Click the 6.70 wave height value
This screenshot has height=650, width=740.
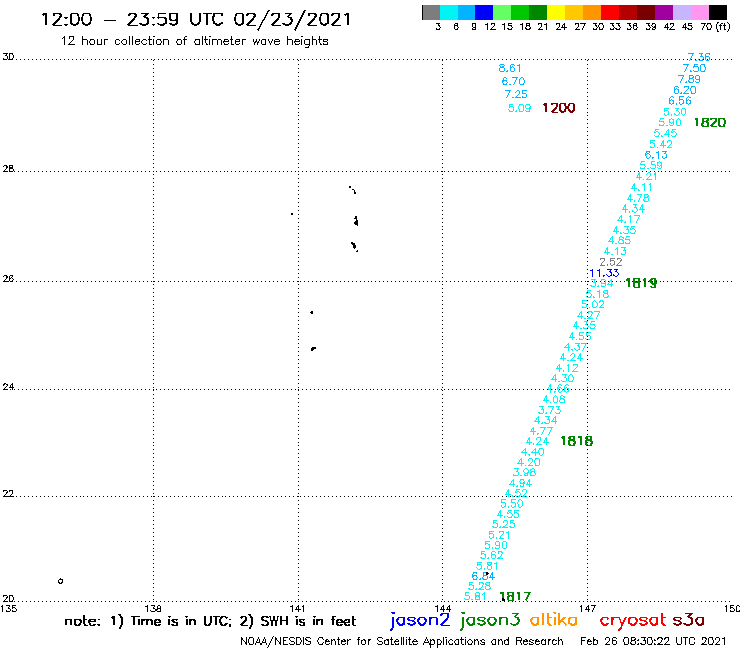click(513, 81)
